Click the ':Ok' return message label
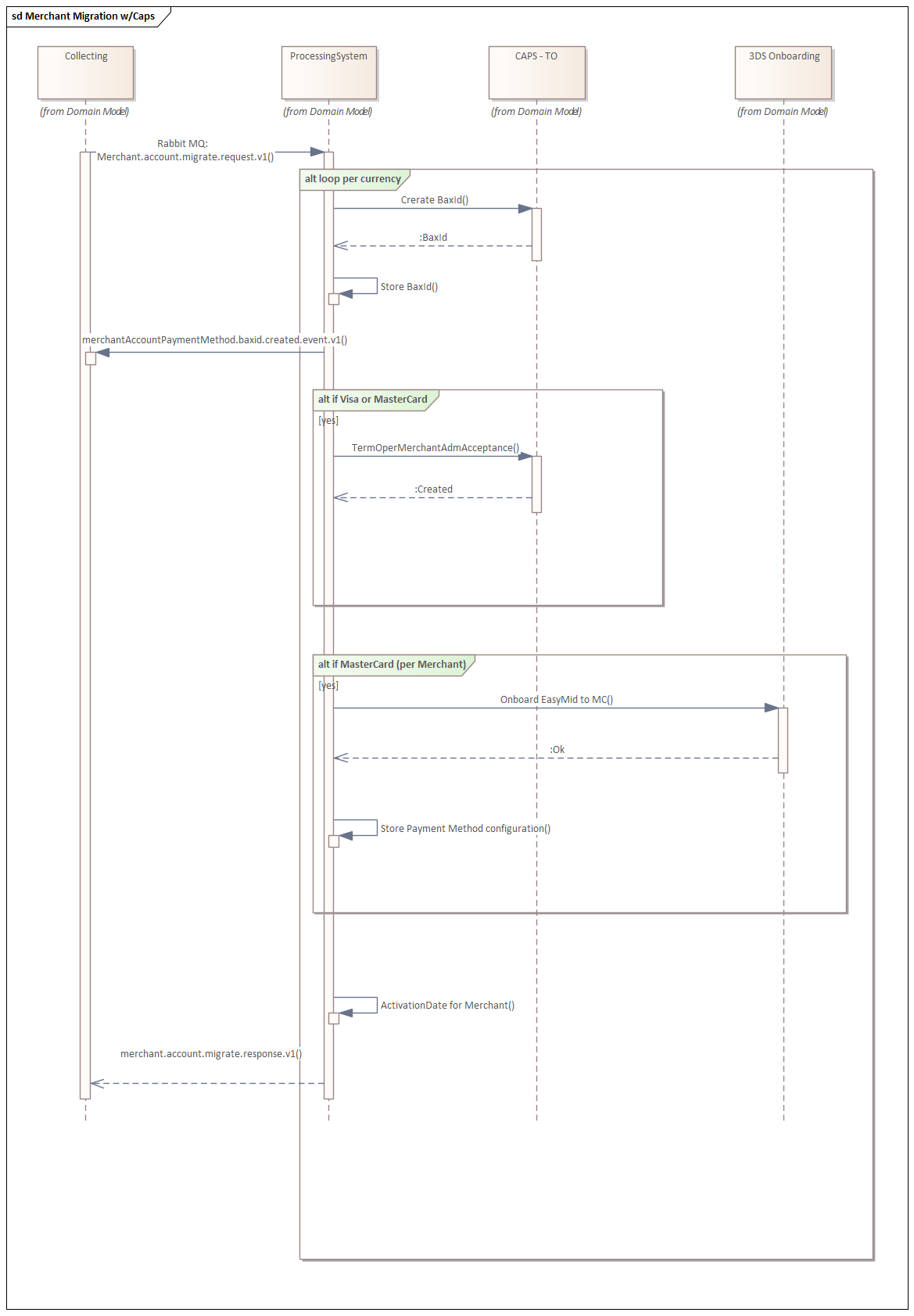 point(557,750)
